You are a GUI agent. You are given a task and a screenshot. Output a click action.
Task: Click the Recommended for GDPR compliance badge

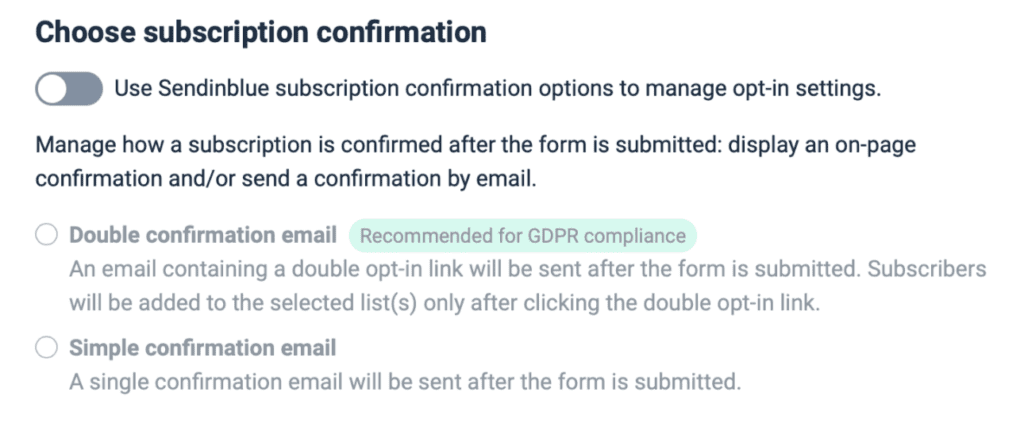[x=522, y=236]
